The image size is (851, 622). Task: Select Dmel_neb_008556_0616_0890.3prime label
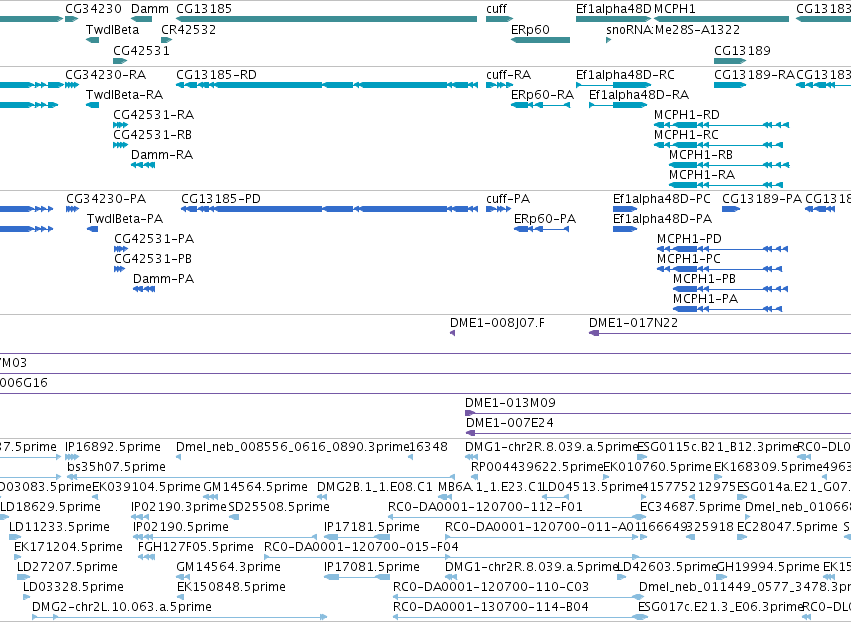pos(292,447)
